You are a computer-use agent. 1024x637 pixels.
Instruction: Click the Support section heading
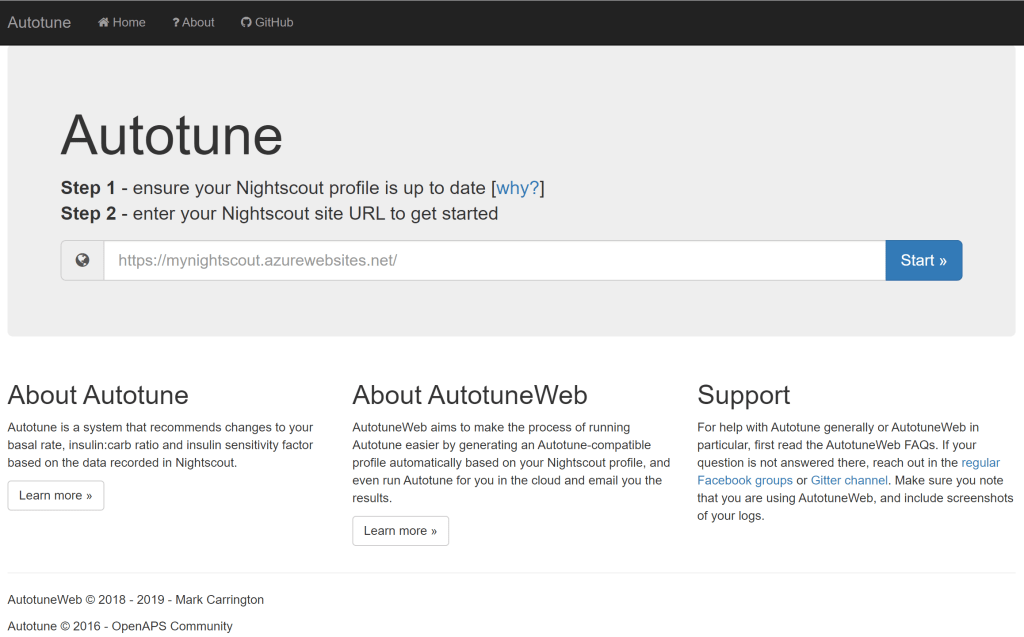[743, 395]
